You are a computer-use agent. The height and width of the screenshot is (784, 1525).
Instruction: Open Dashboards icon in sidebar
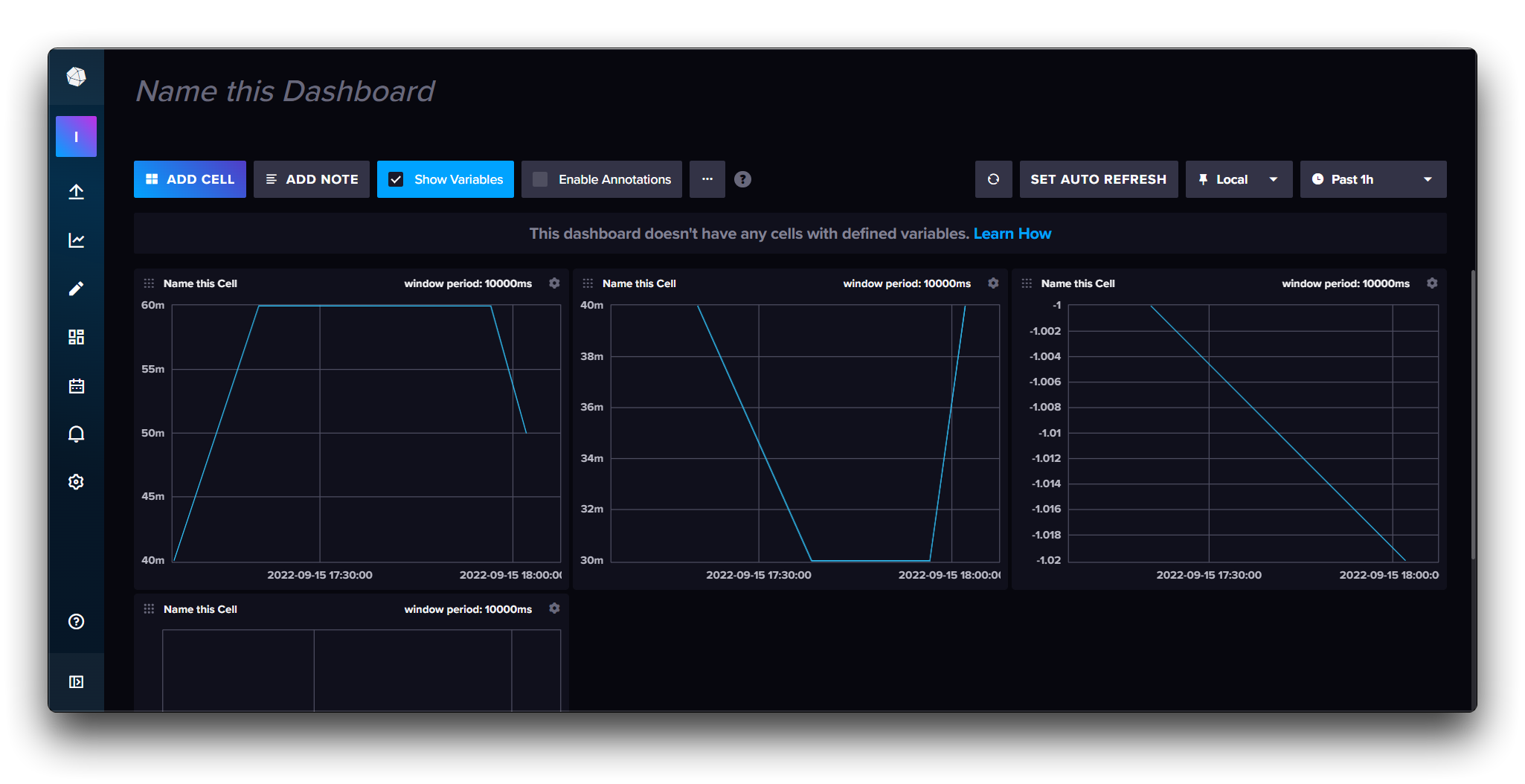point(76,337)
